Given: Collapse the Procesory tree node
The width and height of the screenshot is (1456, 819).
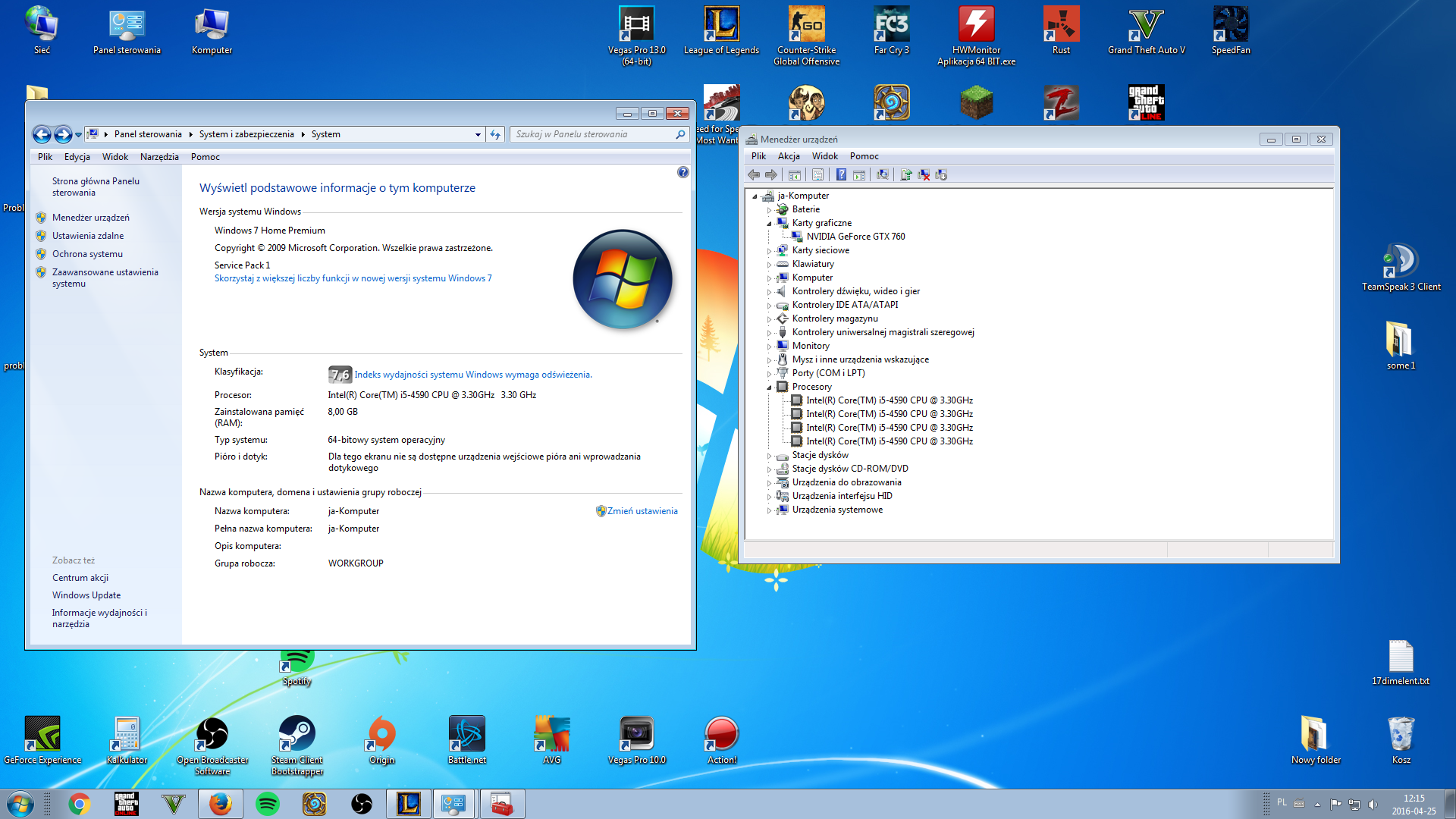Looking at the screenshot, I should click(769, 388).
